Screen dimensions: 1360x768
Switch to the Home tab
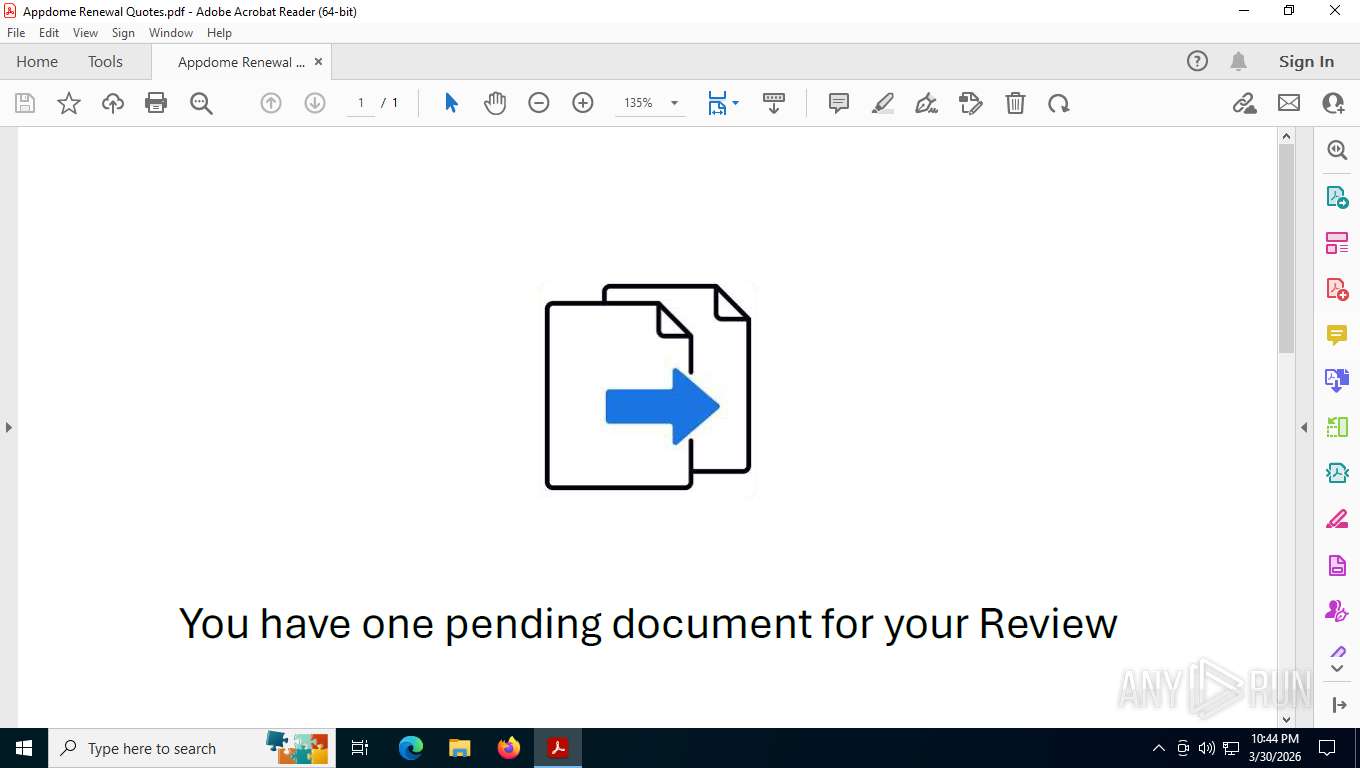(37, 62)
